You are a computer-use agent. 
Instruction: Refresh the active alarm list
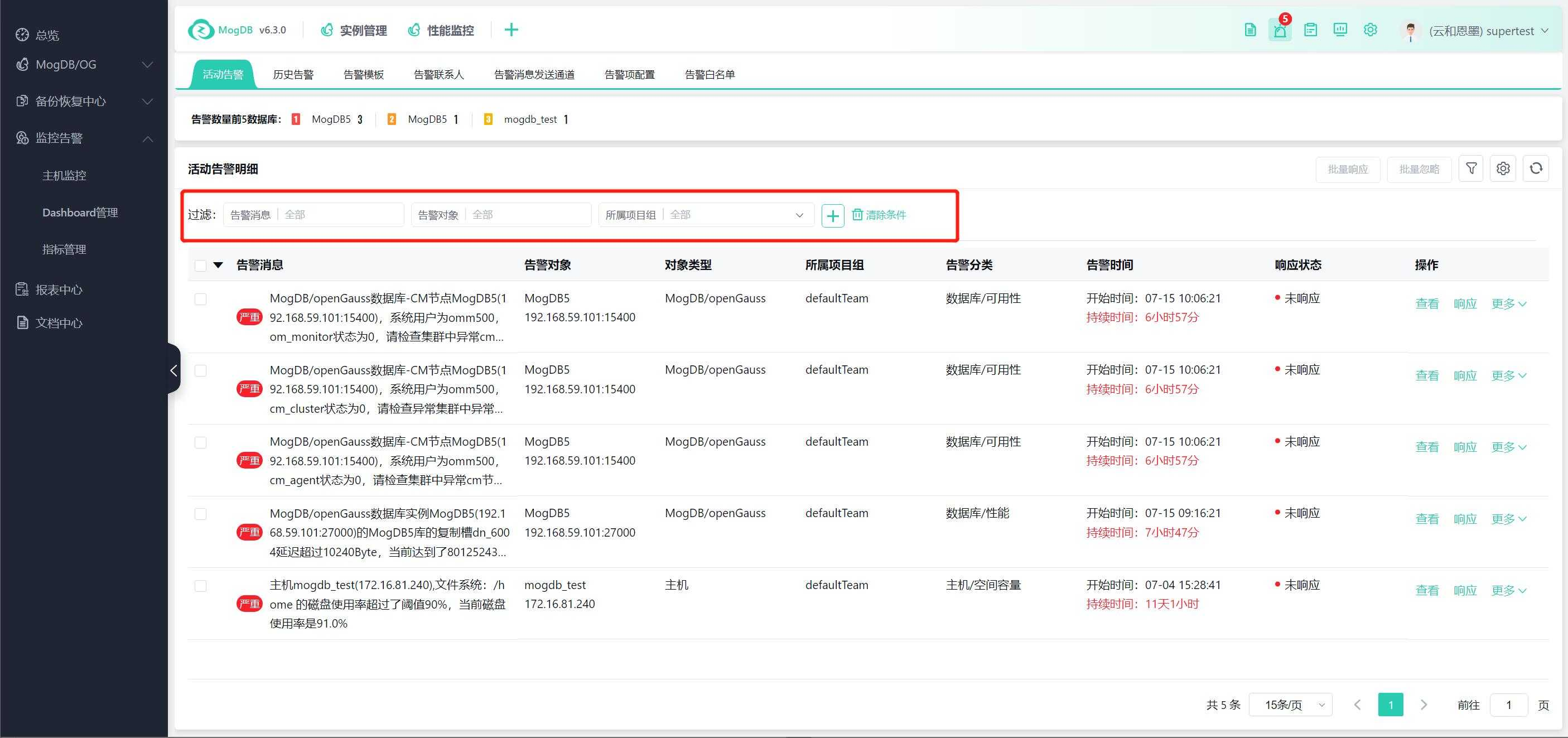(1536, 168)
